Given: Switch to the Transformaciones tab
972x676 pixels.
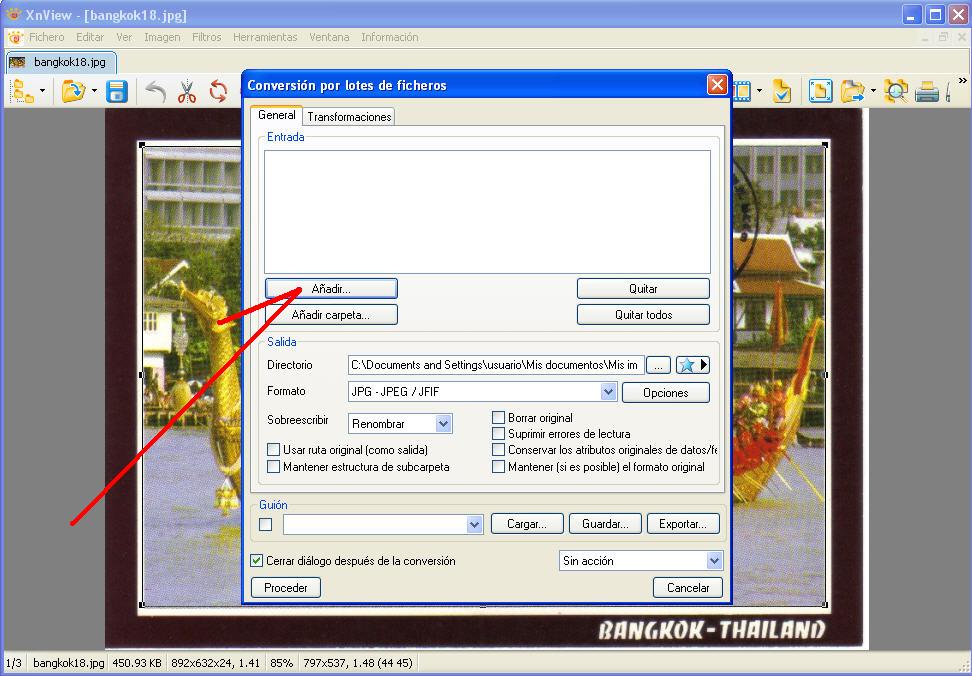Looking at the screenshot, I should tap(349, 116).
